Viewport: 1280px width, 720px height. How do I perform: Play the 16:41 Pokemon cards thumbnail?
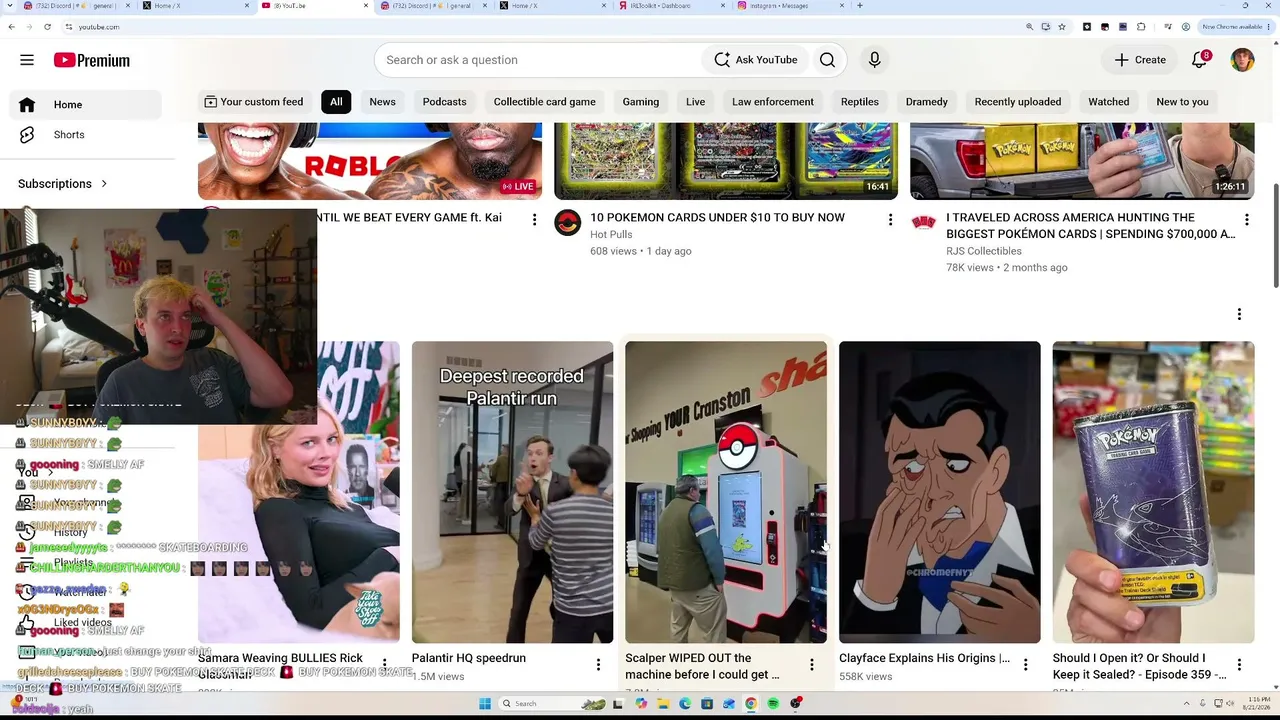[x=726, y=161]
